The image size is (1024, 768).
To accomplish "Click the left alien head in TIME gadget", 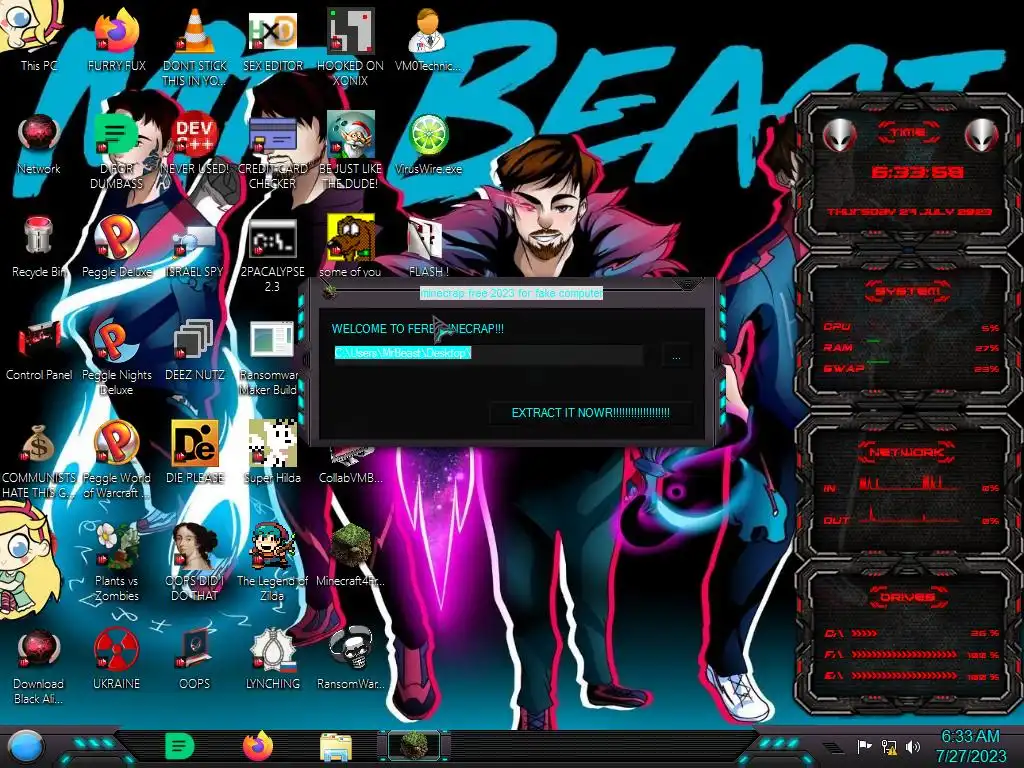I will 839,135.
